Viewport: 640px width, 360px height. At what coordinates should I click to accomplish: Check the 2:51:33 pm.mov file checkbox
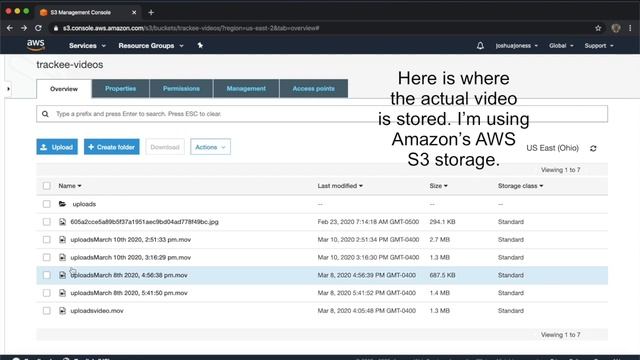tap(47, 240)
